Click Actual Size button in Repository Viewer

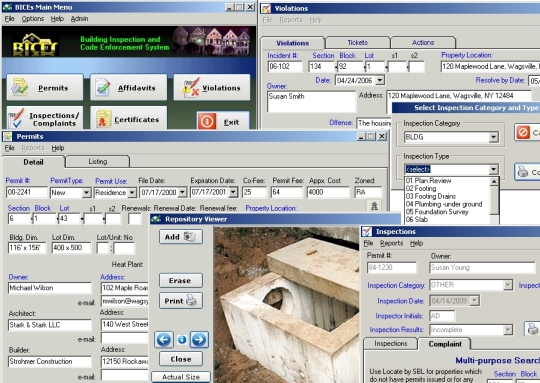(x=181, y=377)
